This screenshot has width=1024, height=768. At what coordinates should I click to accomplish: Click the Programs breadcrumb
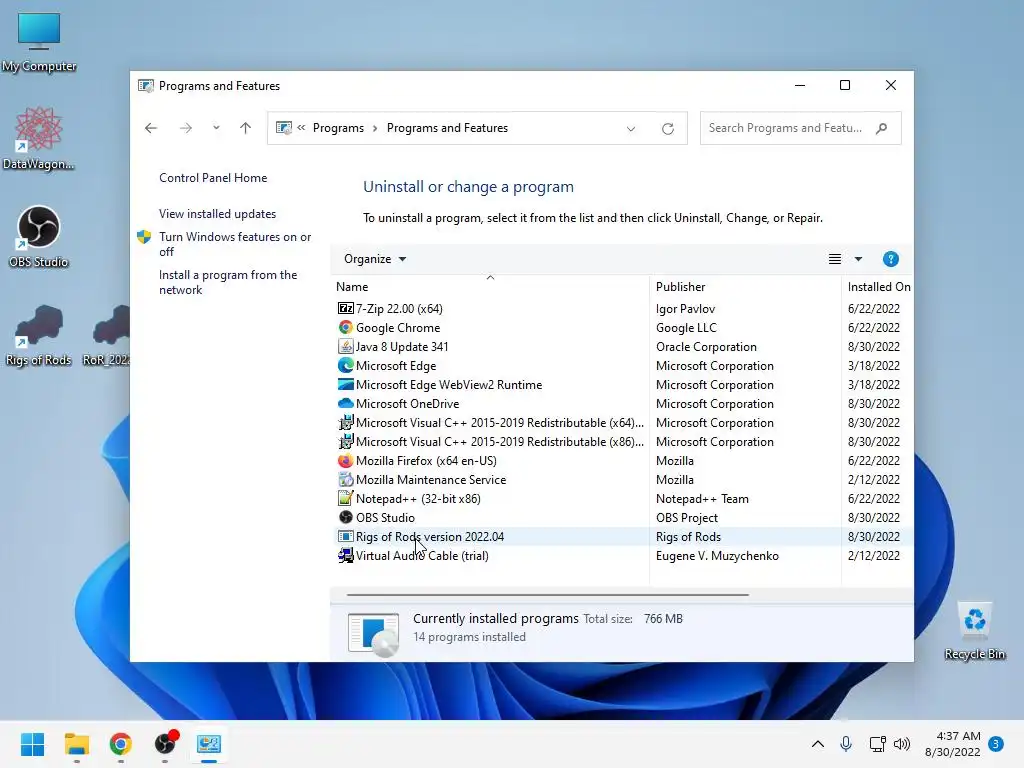pyautogui.click(x=338, y=128)
